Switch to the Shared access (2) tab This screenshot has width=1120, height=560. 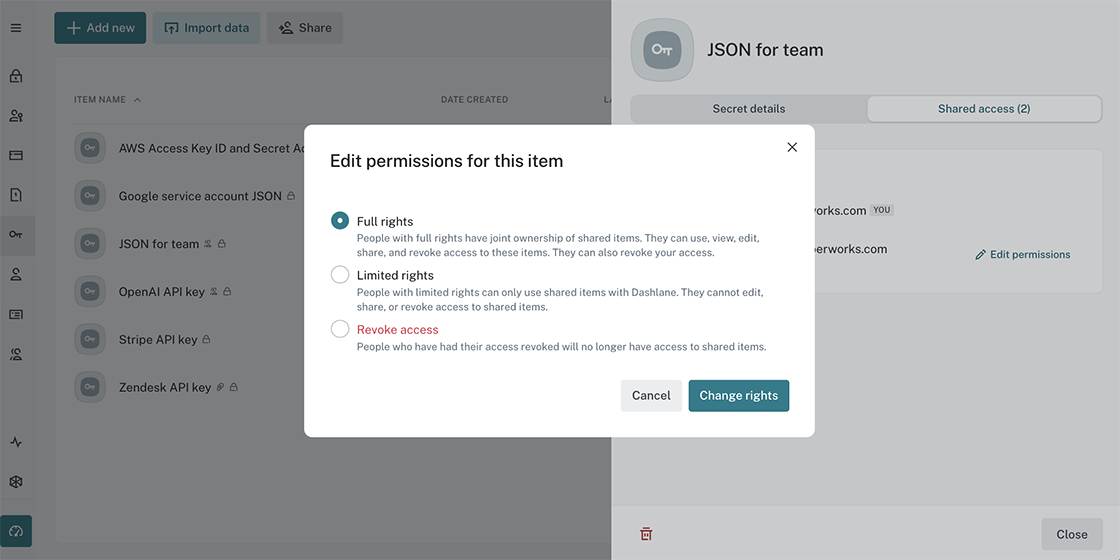click(984, 109)
